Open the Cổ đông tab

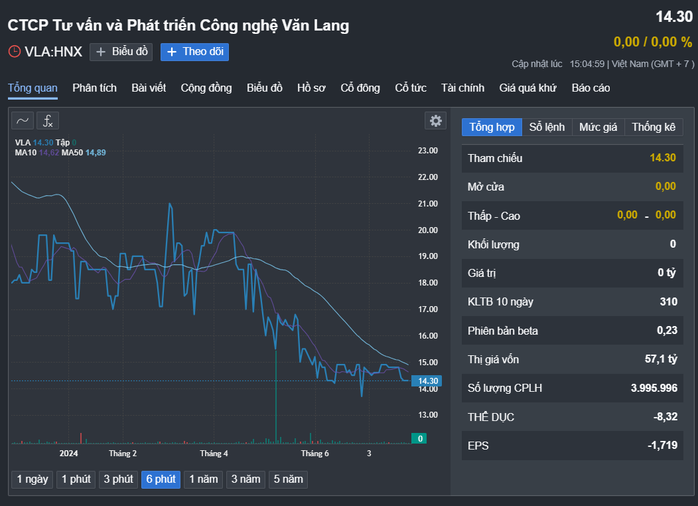[360, 88]
